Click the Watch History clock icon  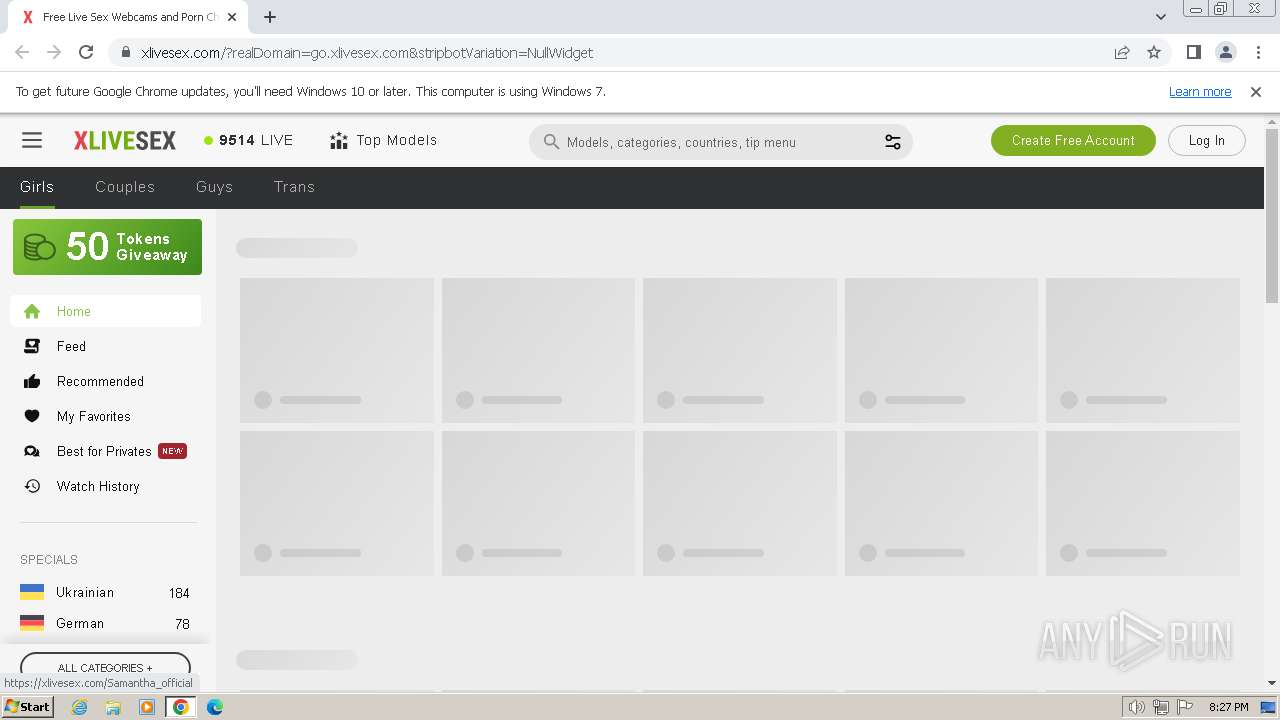pos(32,486)
